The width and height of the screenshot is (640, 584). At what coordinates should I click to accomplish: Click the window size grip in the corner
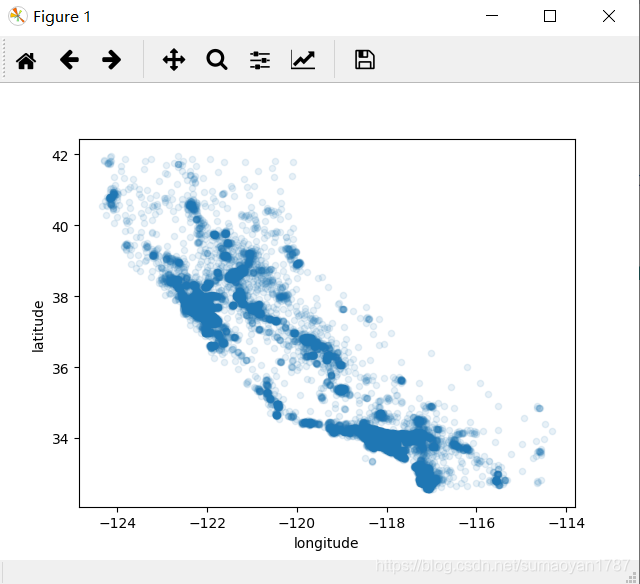tap(631, 577)
